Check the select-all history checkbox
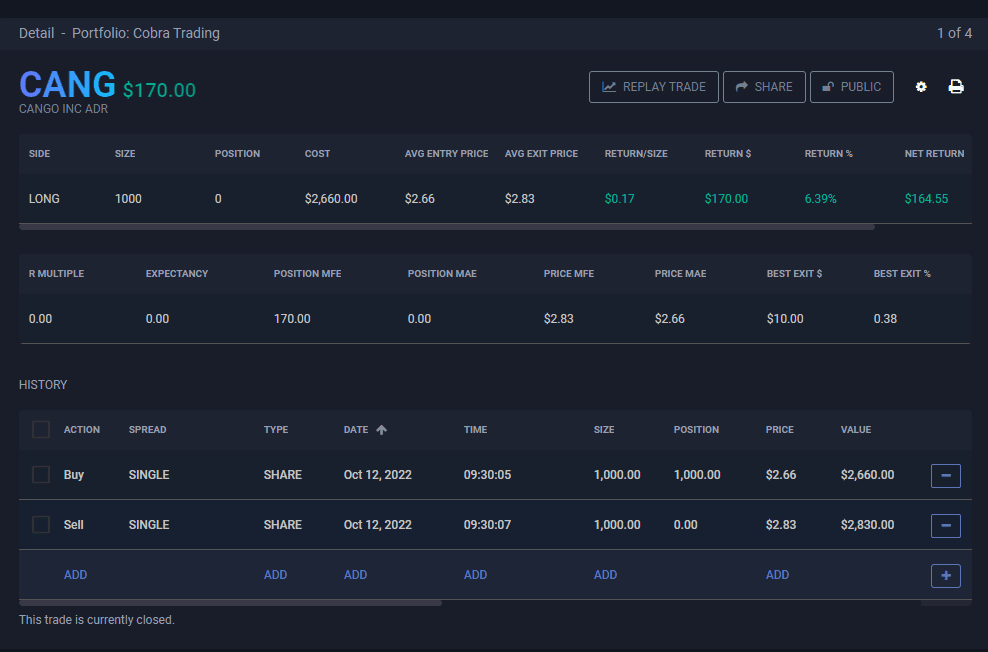 [41, 430]
